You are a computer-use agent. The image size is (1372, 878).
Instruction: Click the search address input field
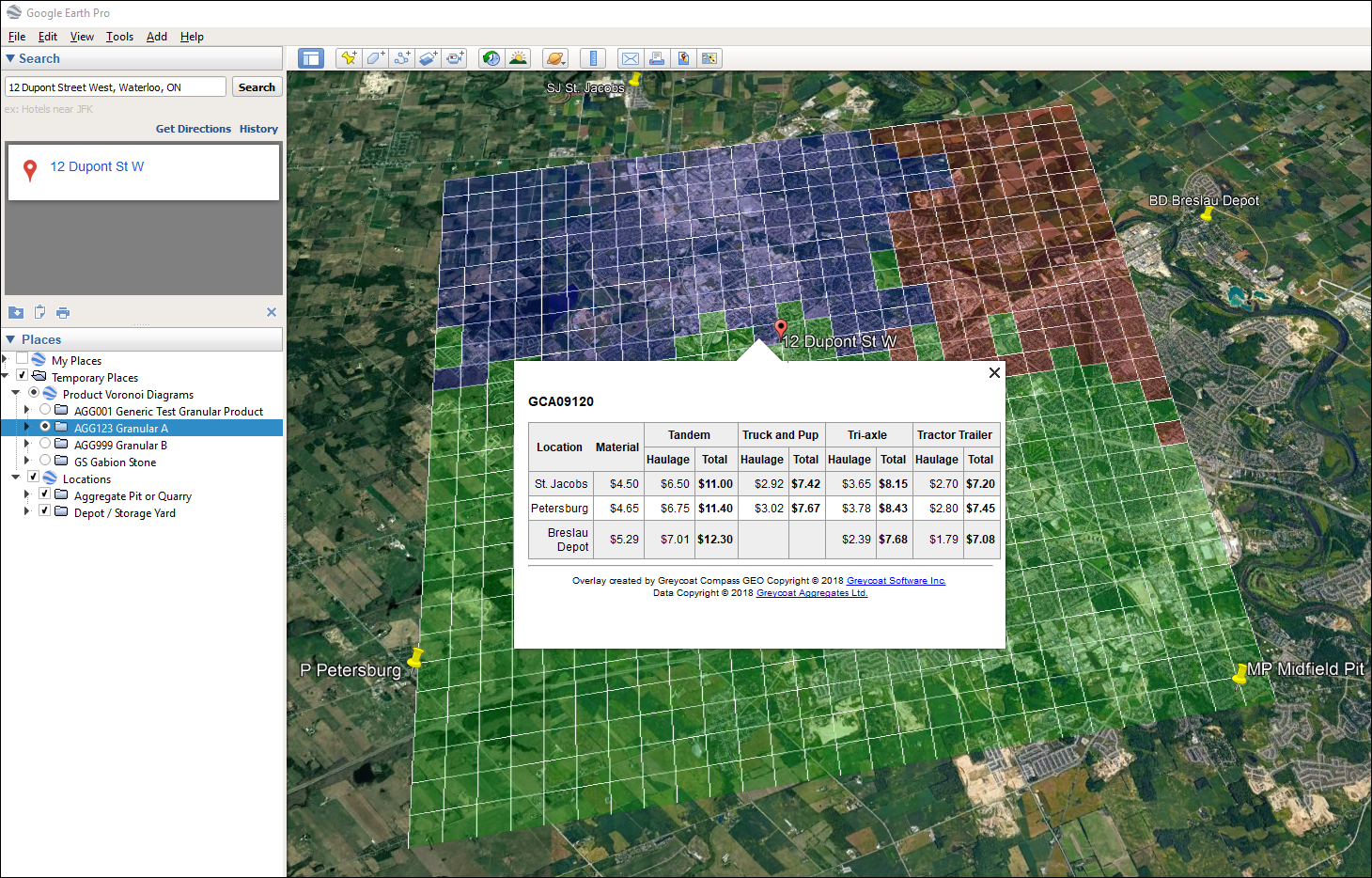tap(116, 87)
